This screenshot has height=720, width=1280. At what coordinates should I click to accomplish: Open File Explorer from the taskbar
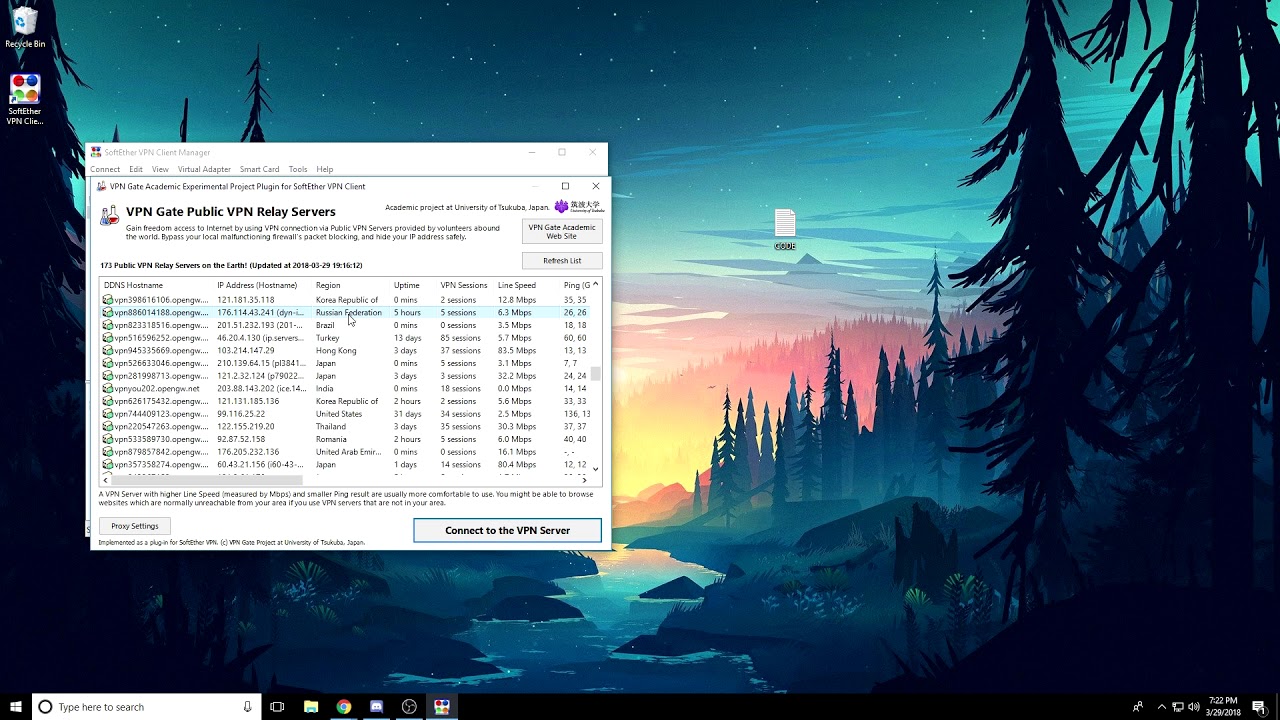311,707
